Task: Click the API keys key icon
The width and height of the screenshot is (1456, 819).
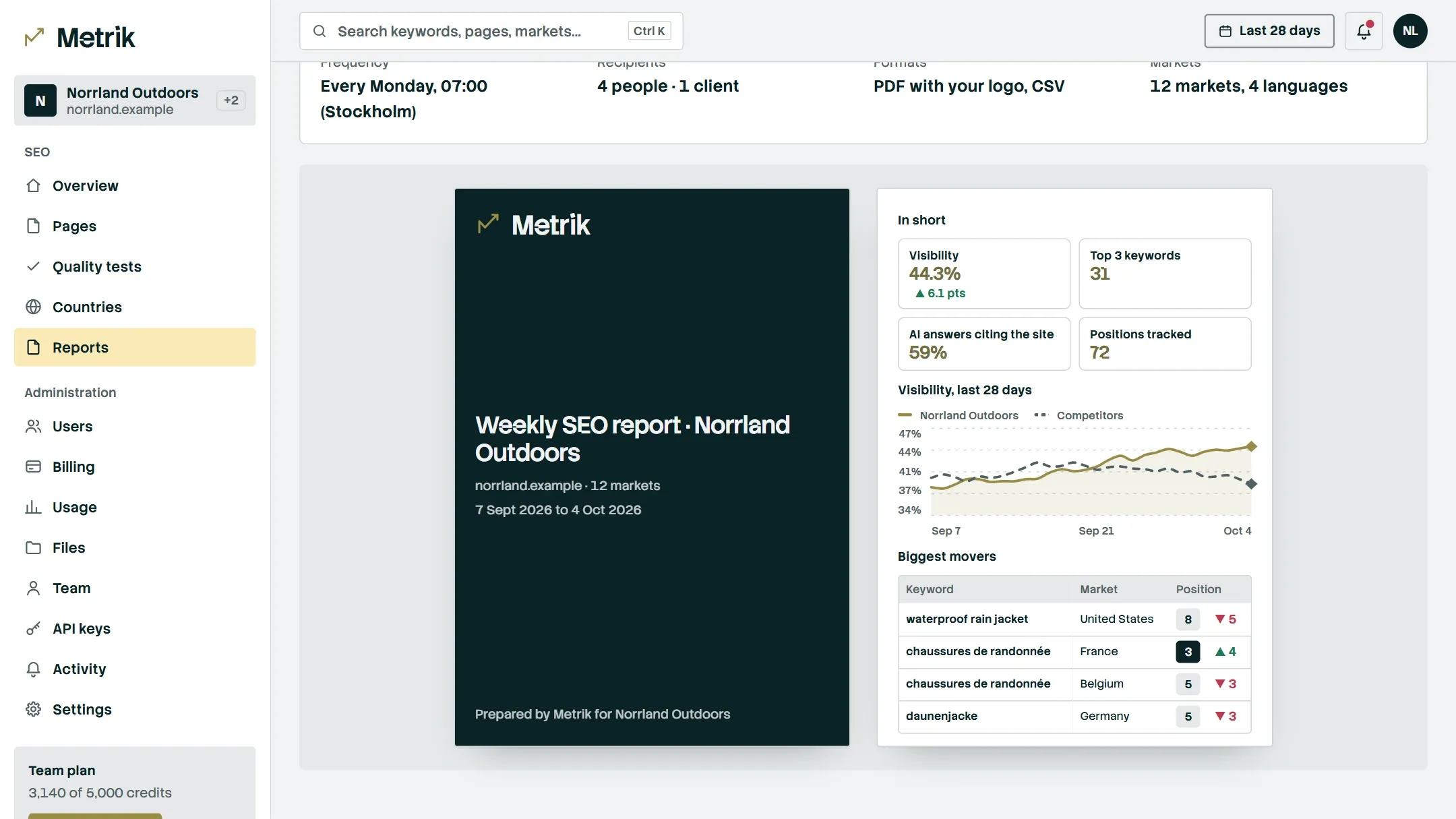Action: [33, 628]
